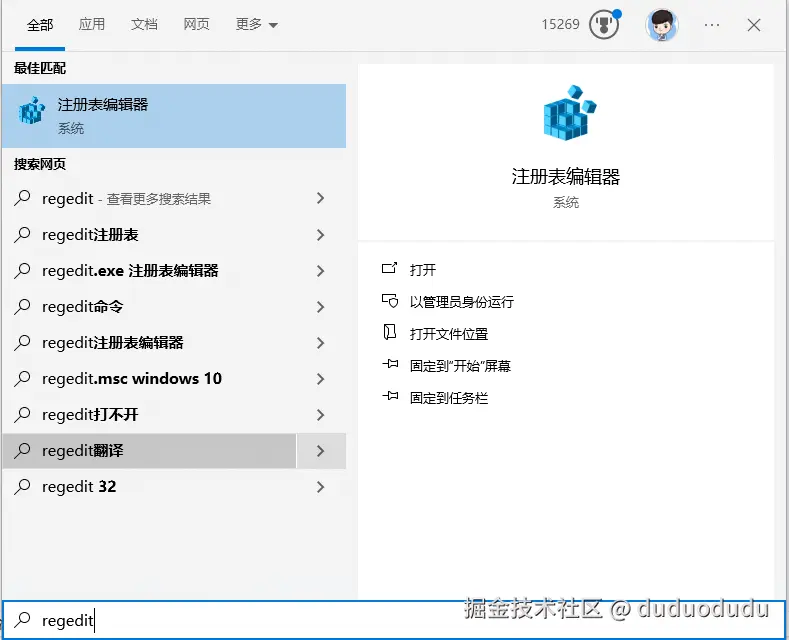Click the open file location icon
Viewport: 789px width, 640px height.
click(x=389, y=333)
